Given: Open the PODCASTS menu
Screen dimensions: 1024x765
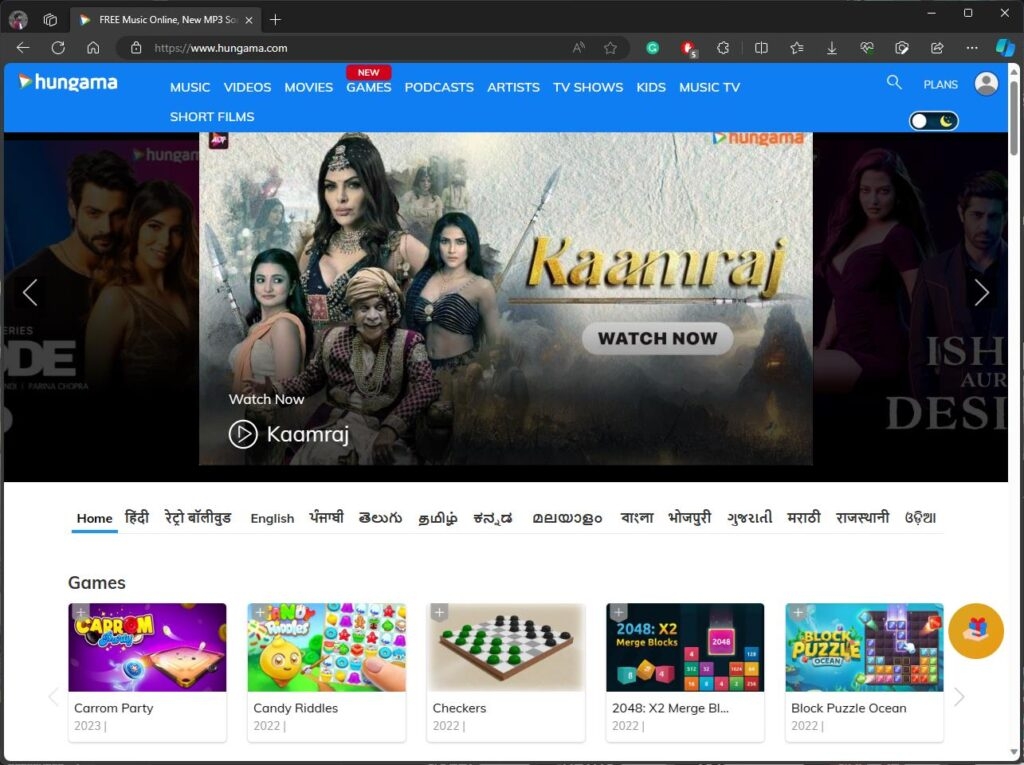Looking at the screenshot, I should coord(439,88).
